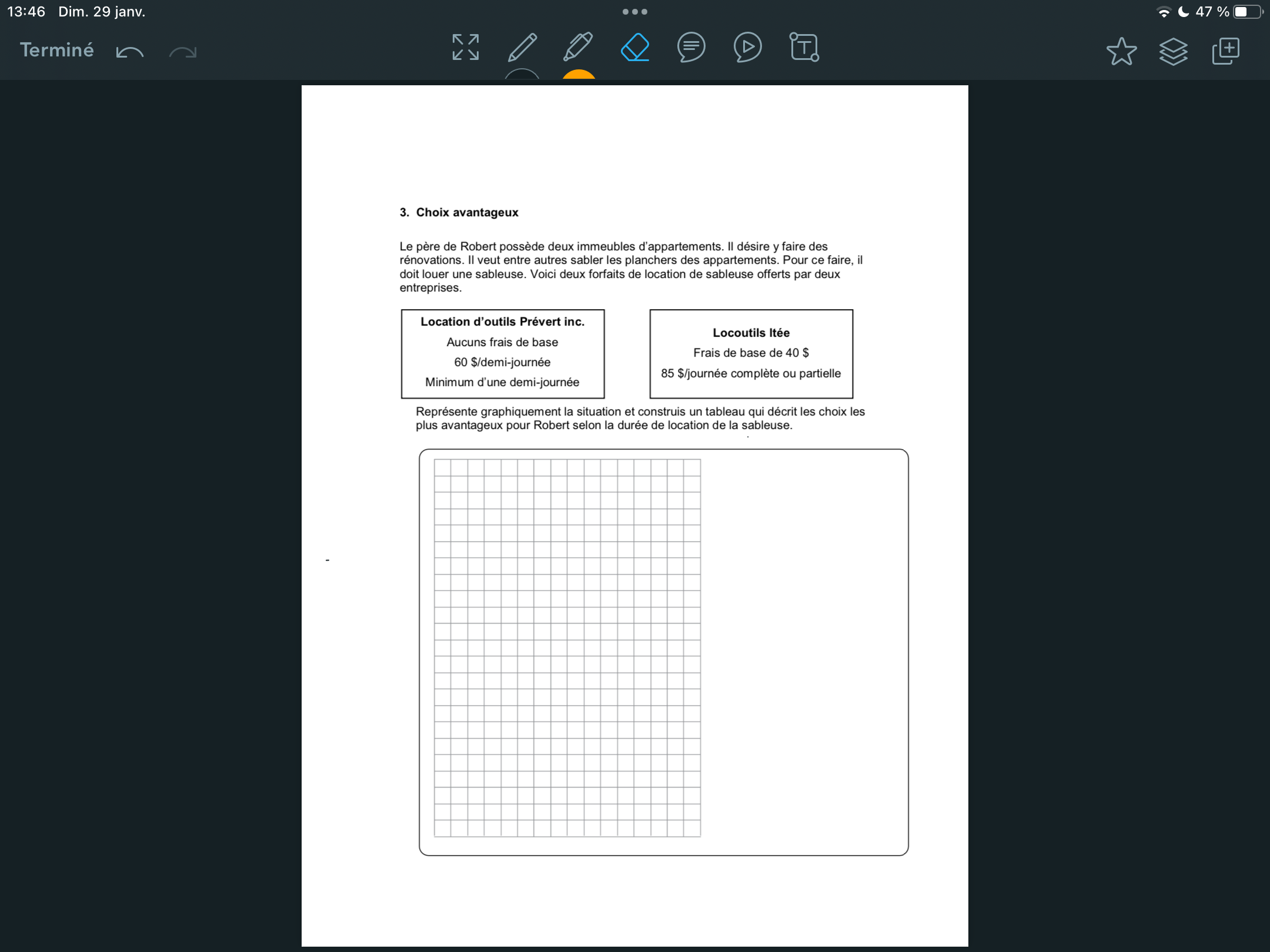Enter full screen with expand arrows

[x=466, y=48]
